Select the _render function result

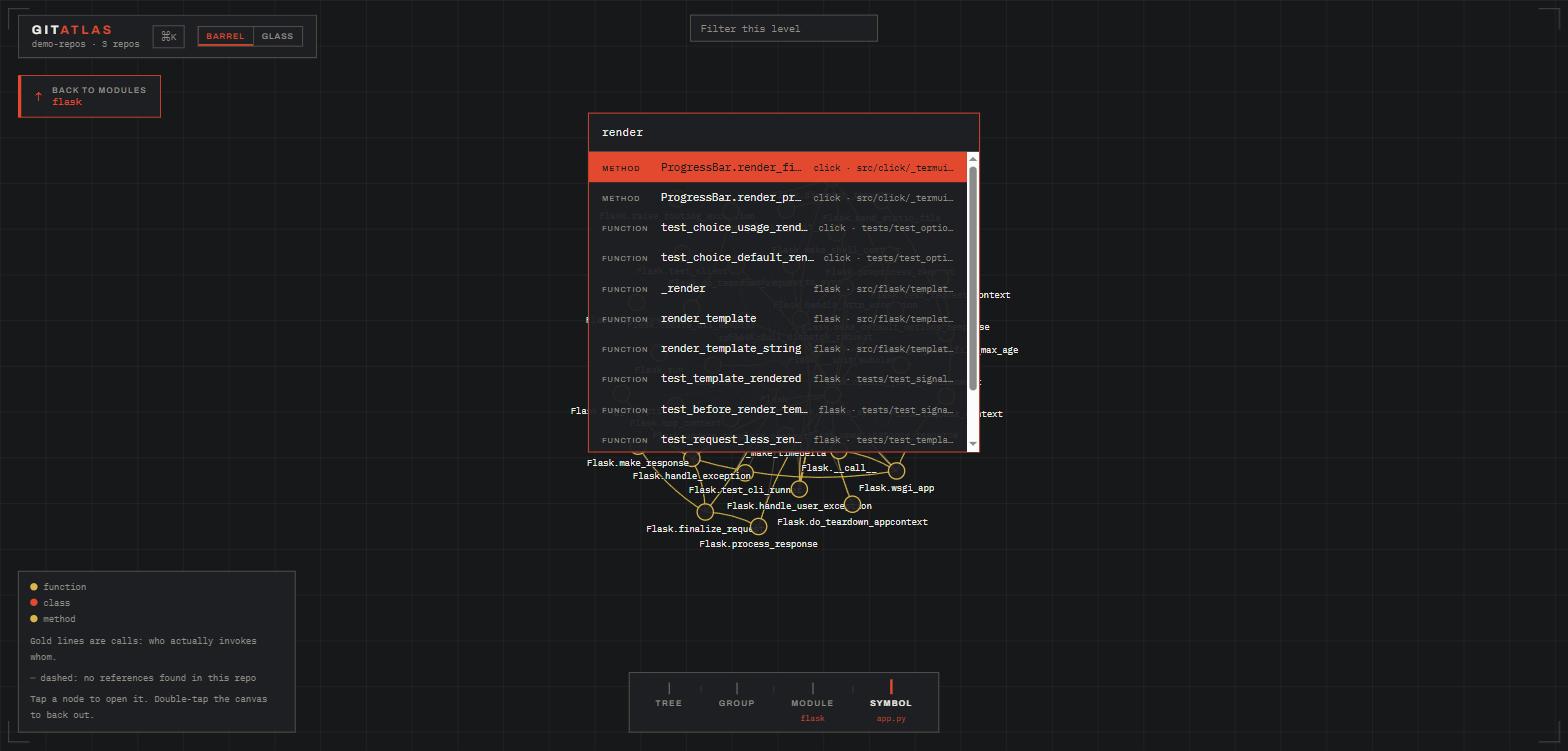pos(778,289)
